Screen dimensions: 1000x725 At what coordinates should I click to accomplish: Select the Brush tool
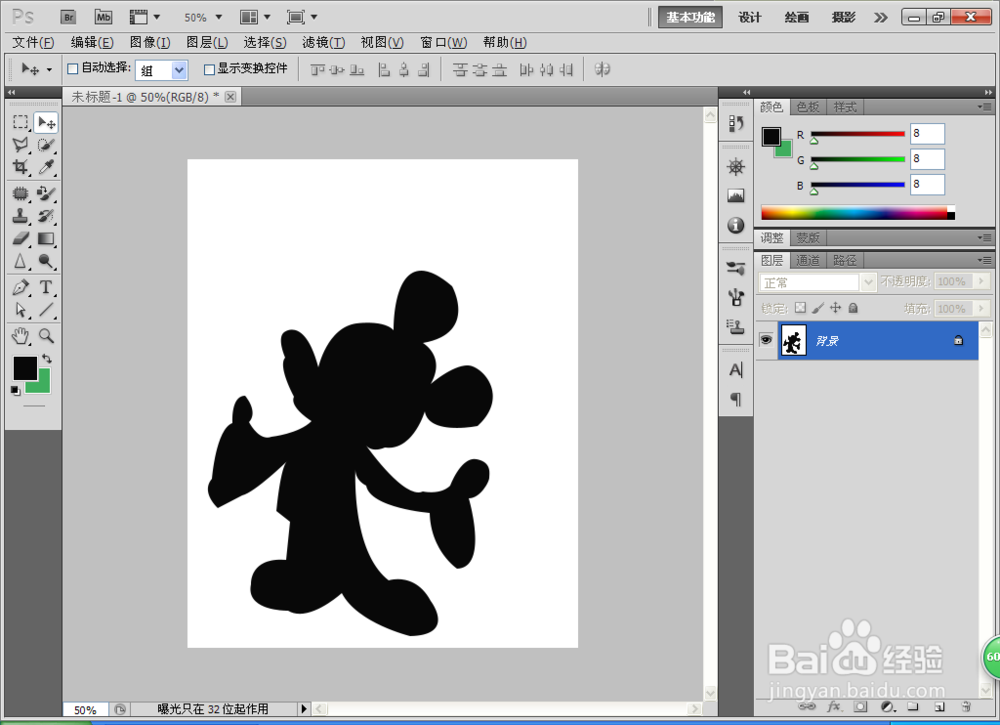[46, 193]
